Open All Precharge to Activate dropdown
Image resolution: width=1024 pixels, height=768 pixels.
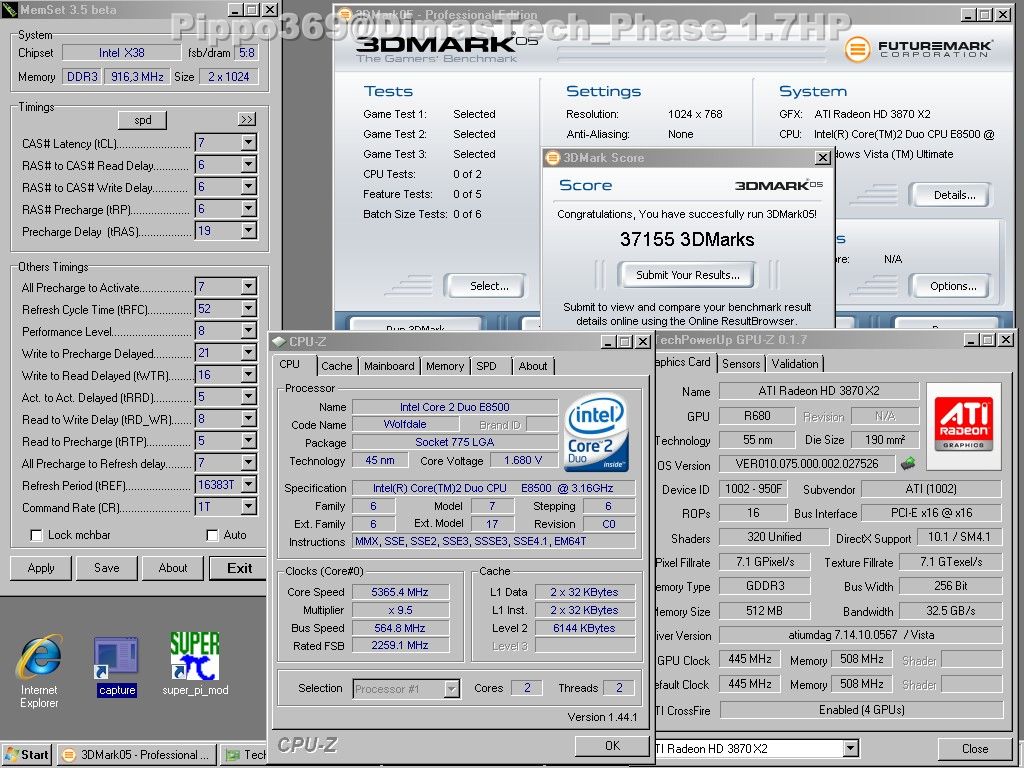[x=248, y=286]
